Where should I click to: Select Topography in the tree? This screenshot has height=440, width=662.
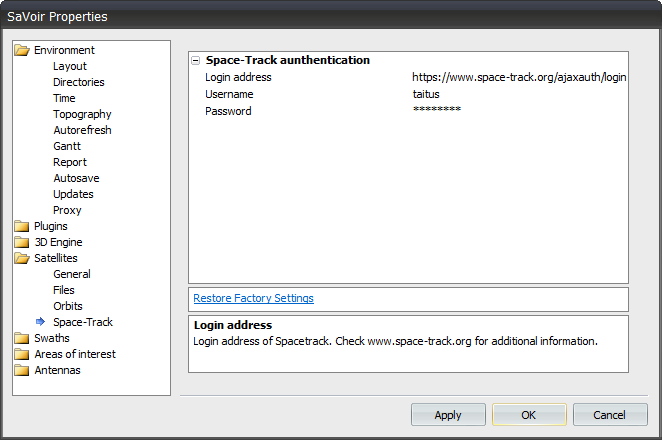pyautogui.click(x=82, y=114)
